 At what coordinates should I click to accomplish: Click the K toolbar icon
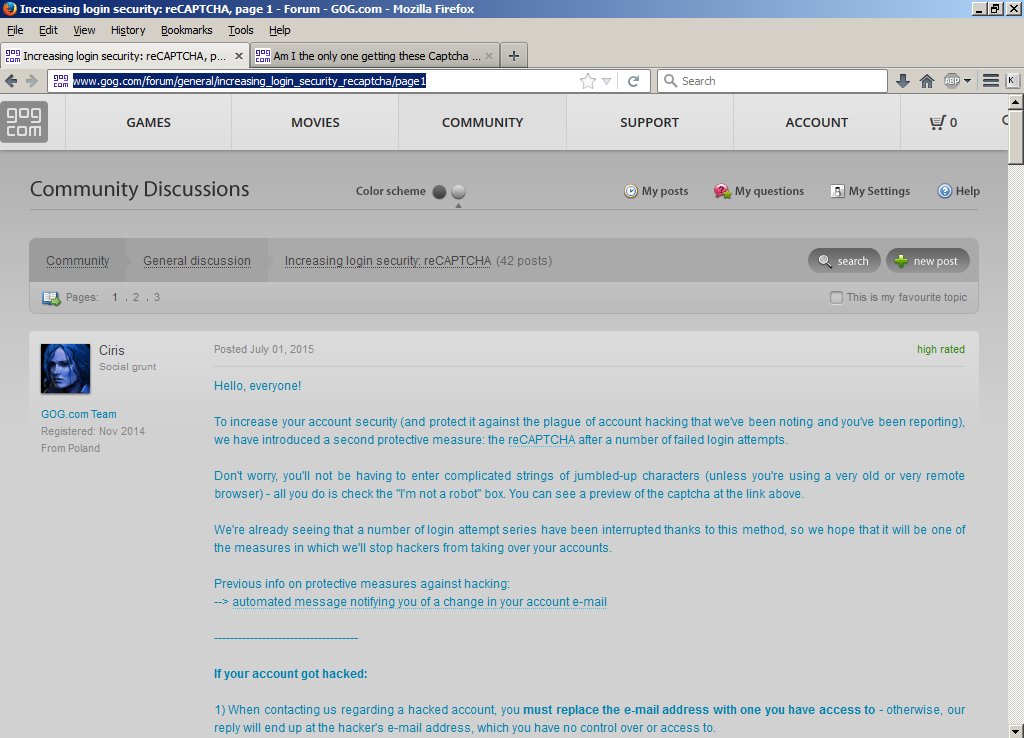pos(1012,81)
